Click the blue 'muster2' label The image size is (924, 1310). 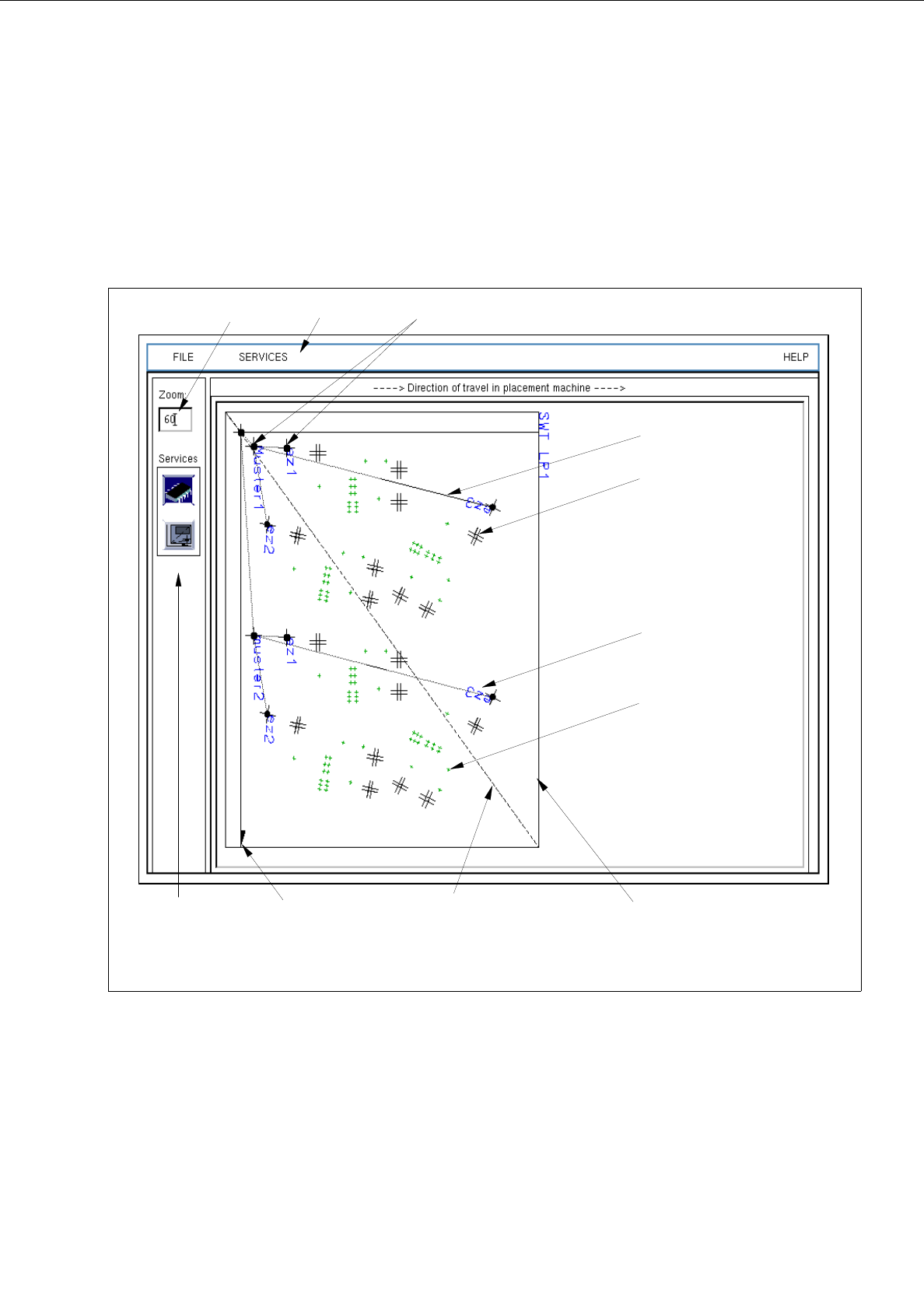[x=258, y=667]
